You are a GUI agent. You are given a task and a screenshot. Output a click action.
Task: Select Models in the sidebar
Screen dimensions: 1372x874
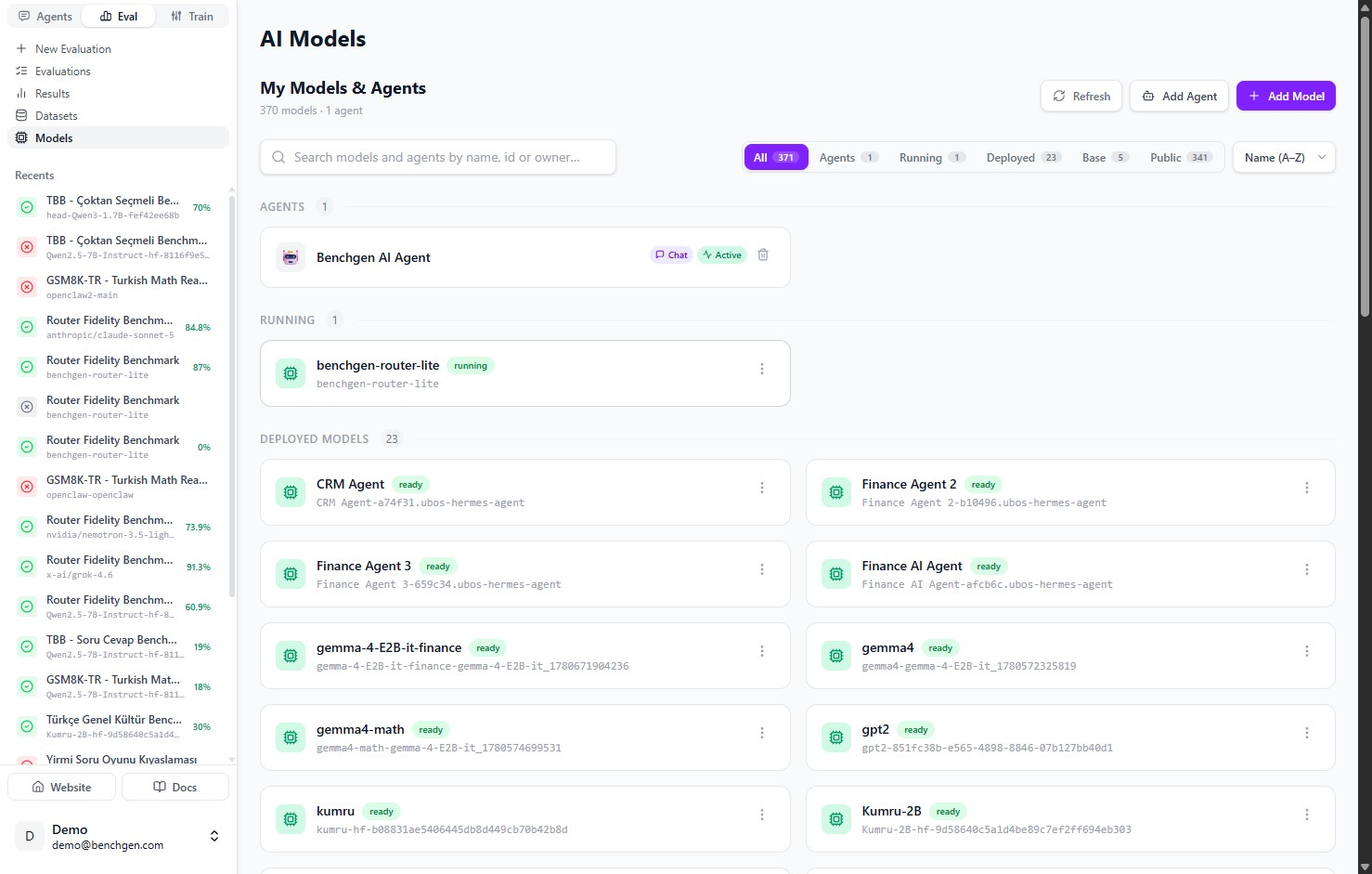click(118, 137)
